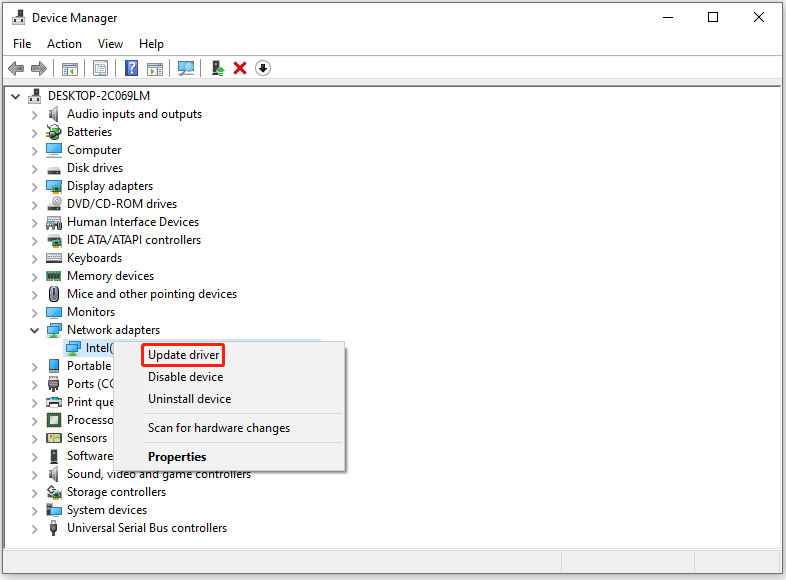Select the System devices tree label
Screen dimensions: 786x580
[x=107, y=510]
